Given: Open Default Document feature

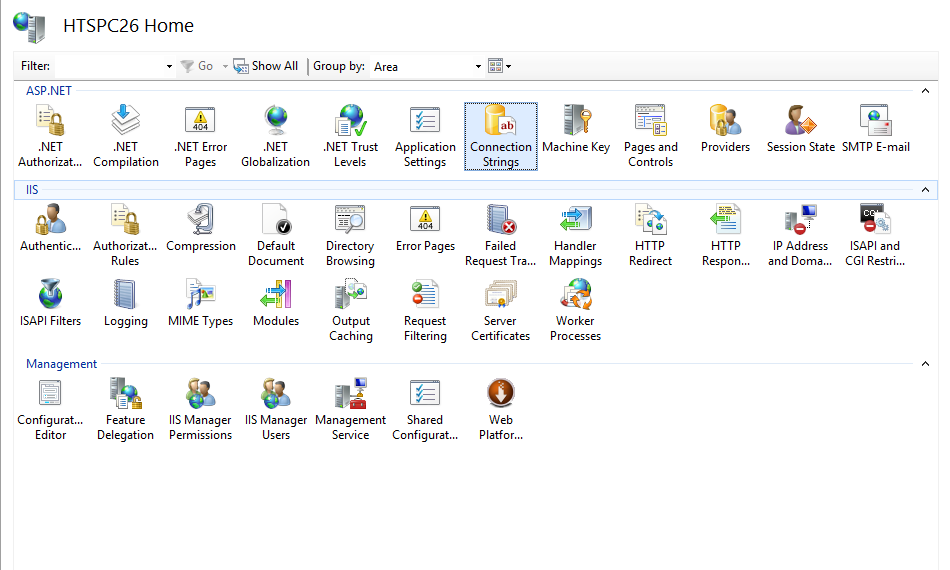Looking at the screenshot, I should coord(276,235).
